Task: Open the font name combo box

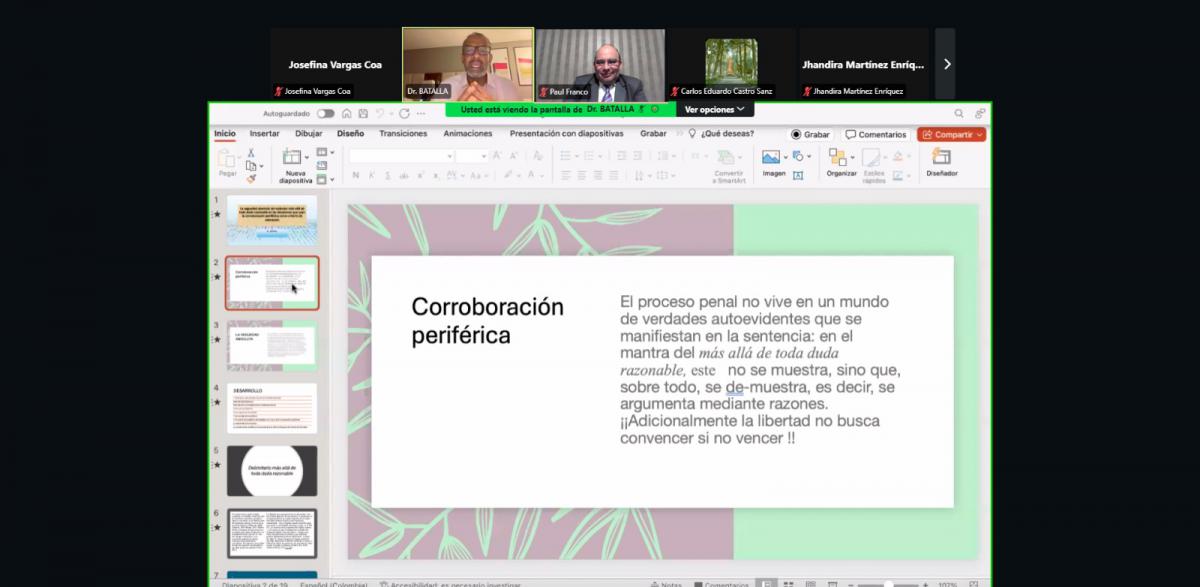Action: (400, 156)
